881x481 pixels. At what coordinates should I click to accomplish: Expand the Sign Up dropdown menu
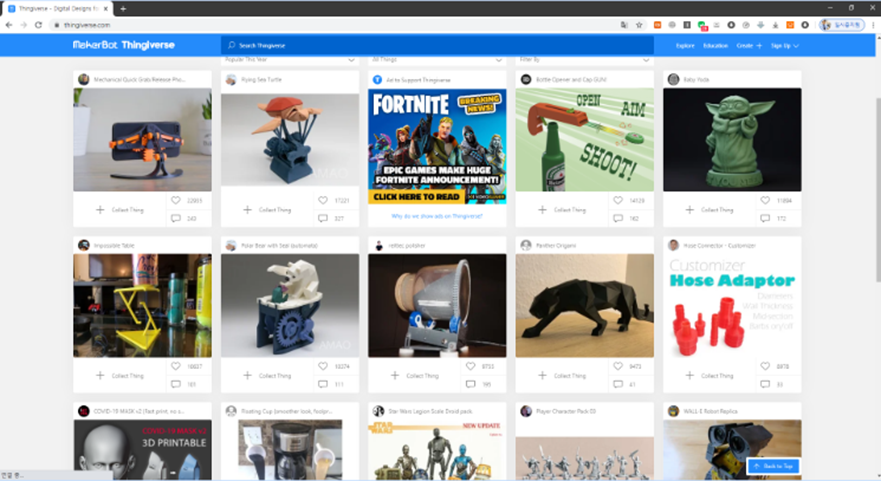tap(784, 46)
